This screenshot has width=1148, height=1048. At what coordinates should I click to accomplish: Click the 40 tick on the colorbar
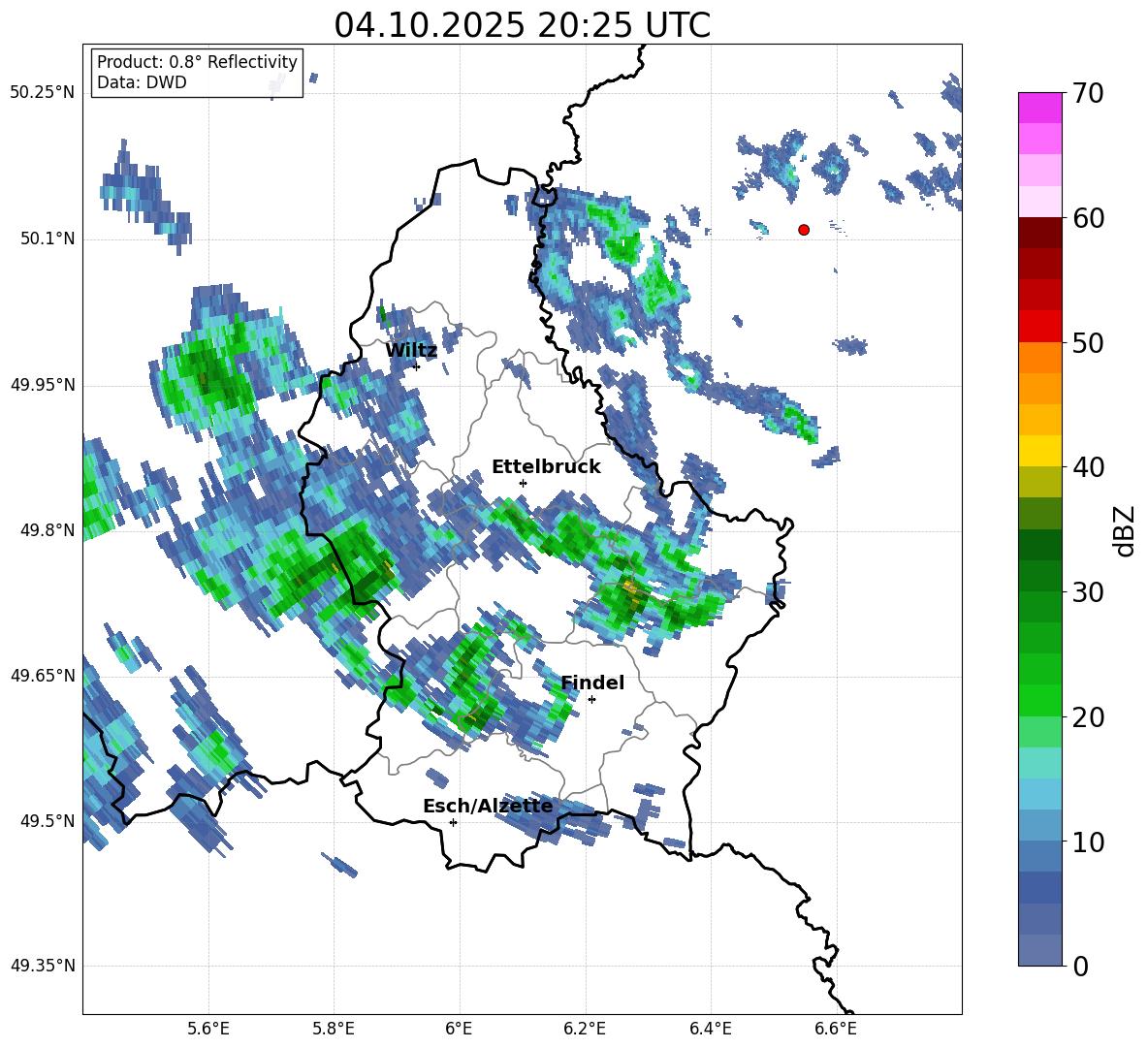click(x=1088, y=467)
